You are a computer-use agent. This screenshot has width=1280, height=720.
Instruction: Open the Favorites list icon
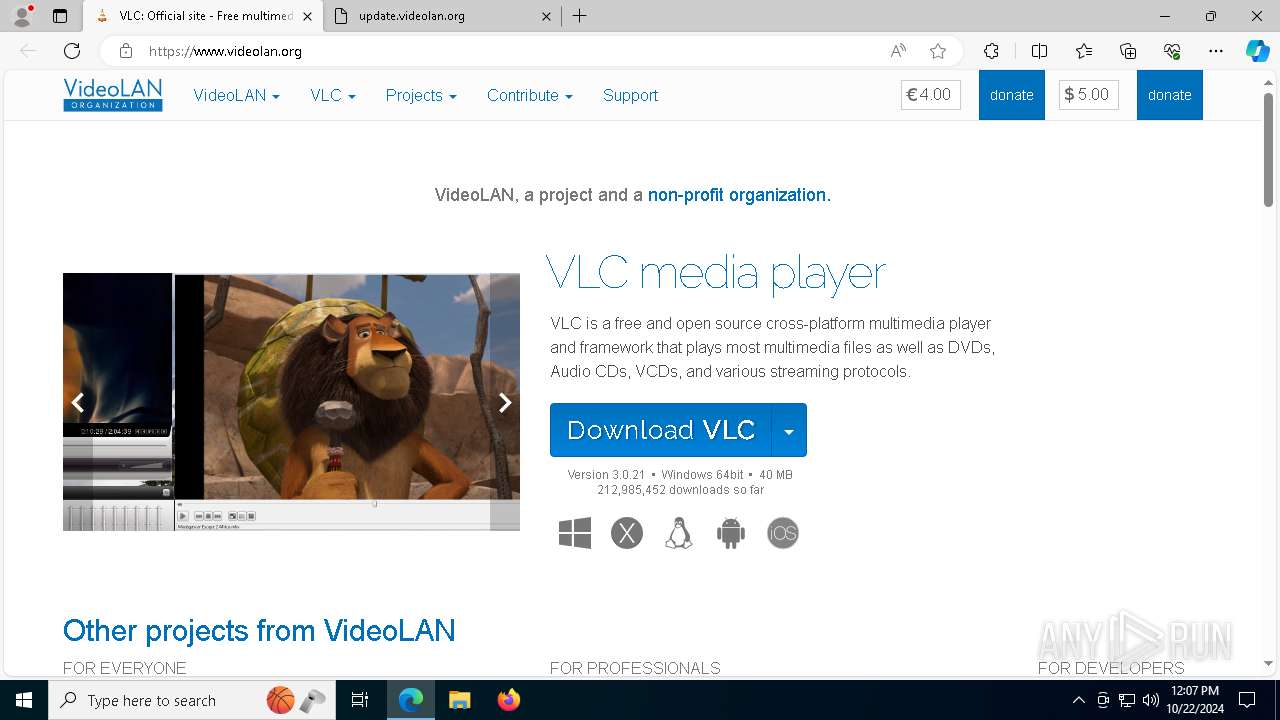[x=1084, y=51]
